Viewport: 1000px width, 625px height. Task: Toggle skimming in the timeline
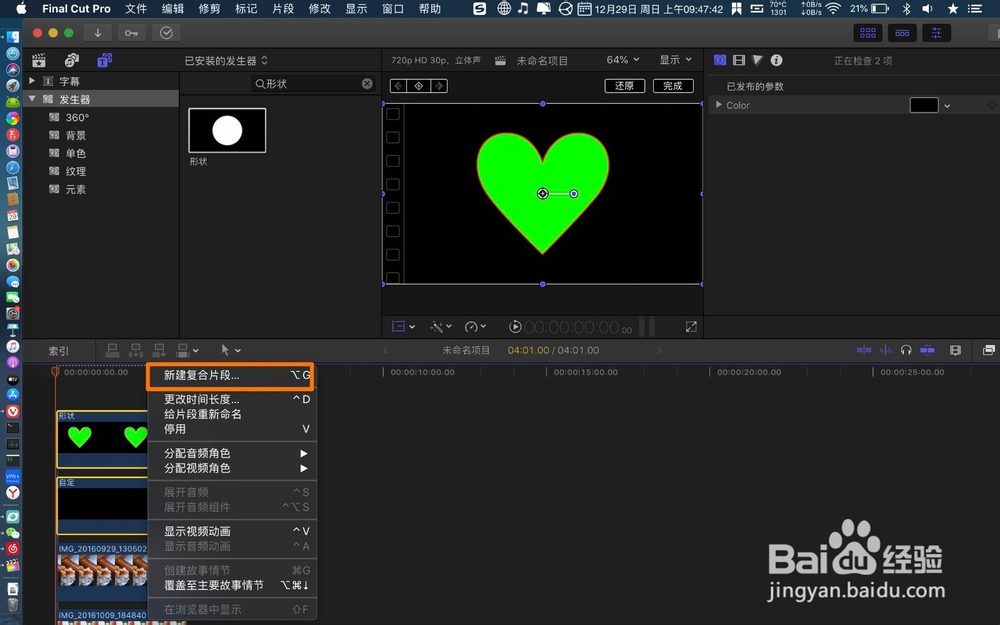pyautogui.click(x=864, y=349)
